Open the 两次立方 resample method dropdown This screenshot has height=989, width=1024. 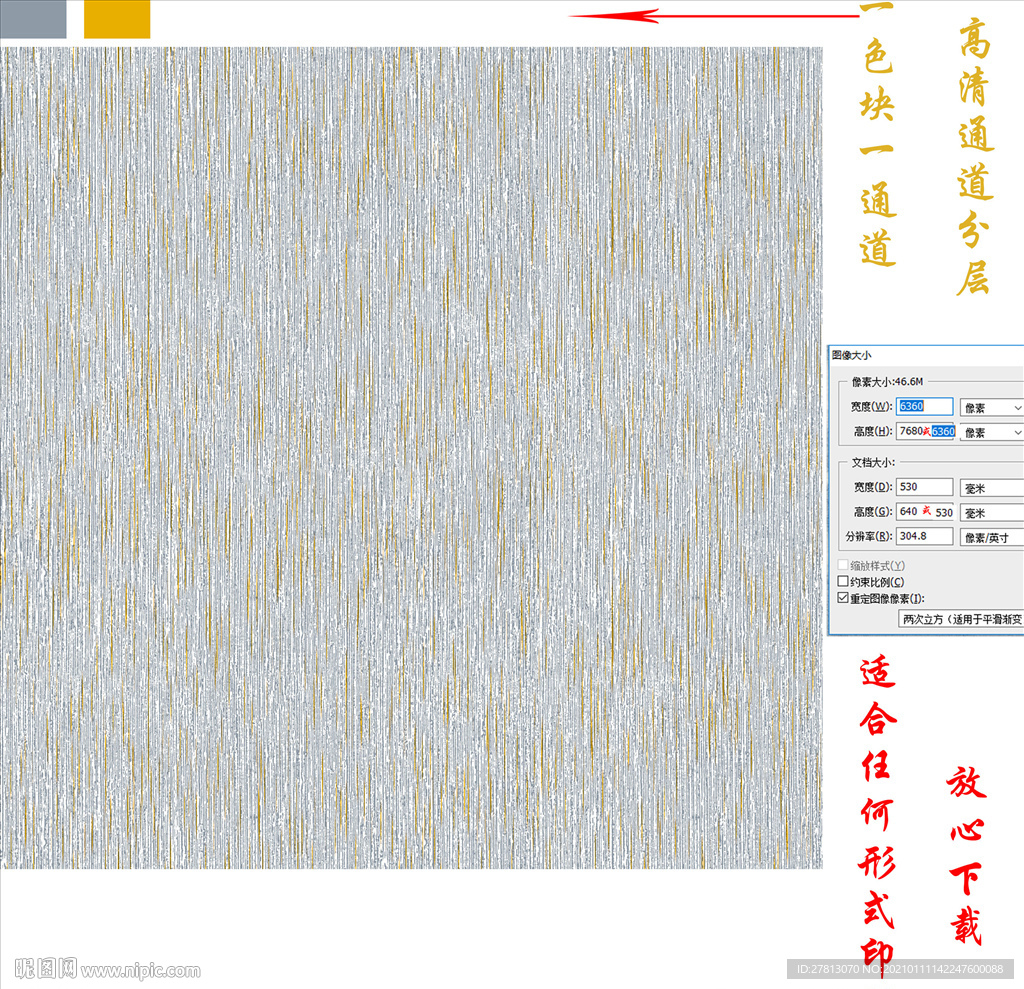[x=960, y=620]
